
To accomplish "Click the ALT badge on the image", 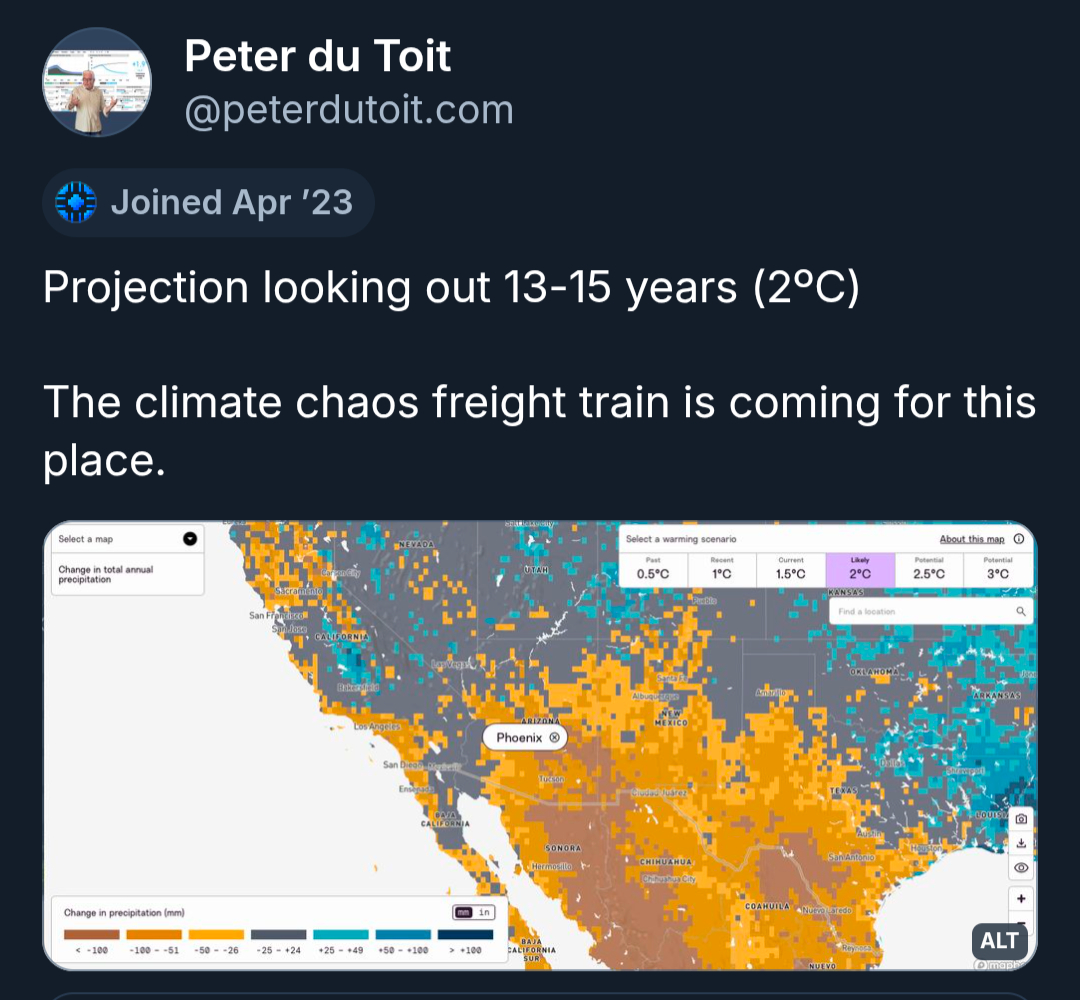I will [998, 940].
